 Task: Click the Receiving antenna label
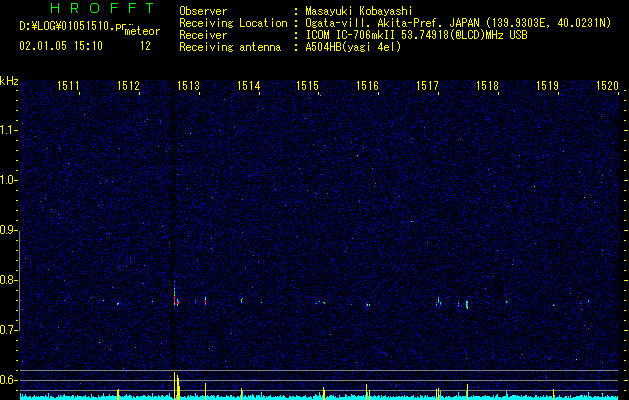click(230, 47)
